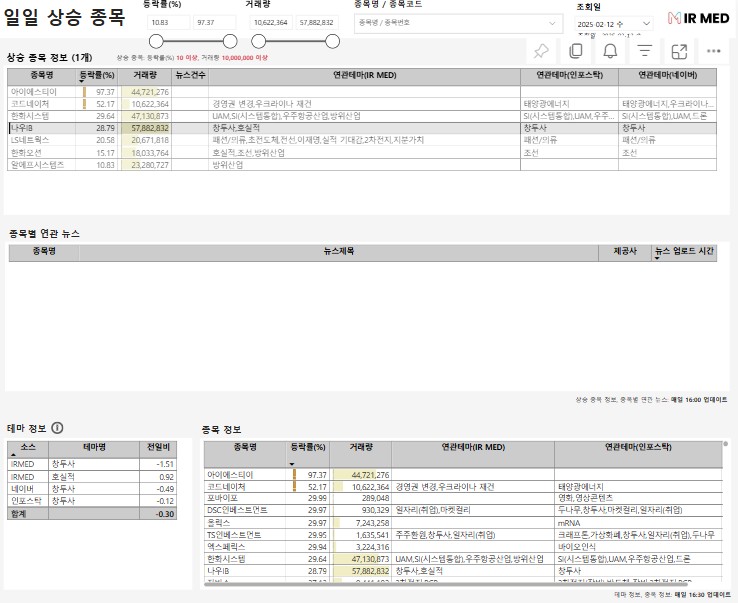Click the 거래량 maximum slider handle
Image resolution: width=738 pixels, height=603 pixels.
(x=332, y=41)
